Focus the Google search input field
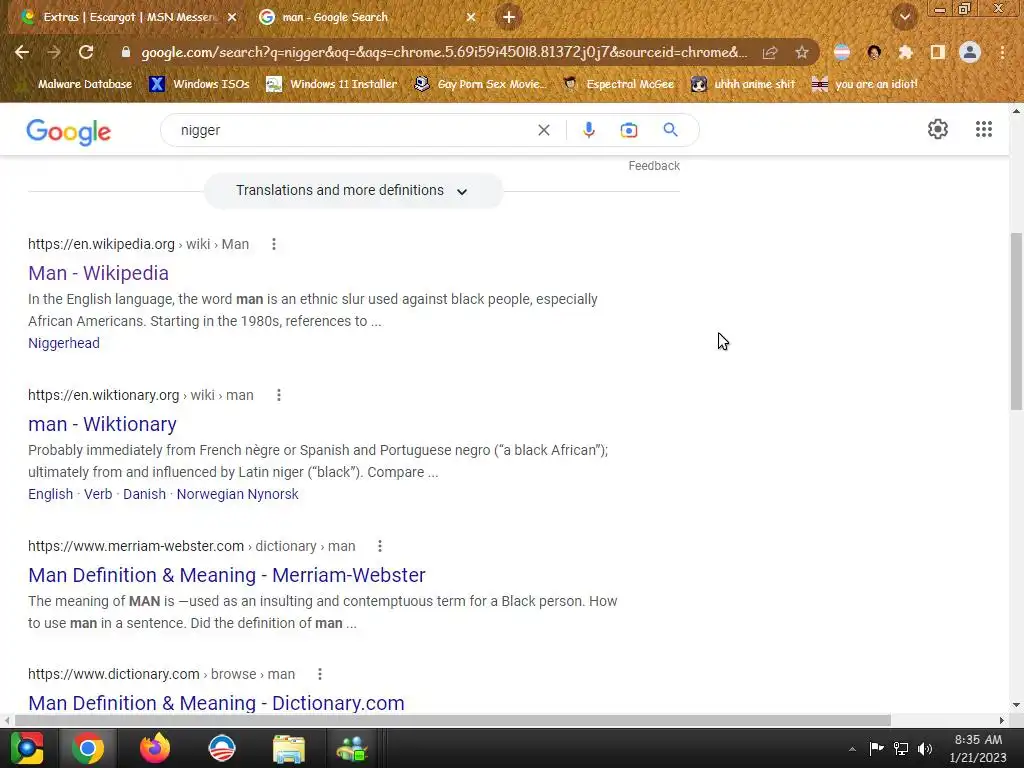1024x768 pixels. [353, 130]
